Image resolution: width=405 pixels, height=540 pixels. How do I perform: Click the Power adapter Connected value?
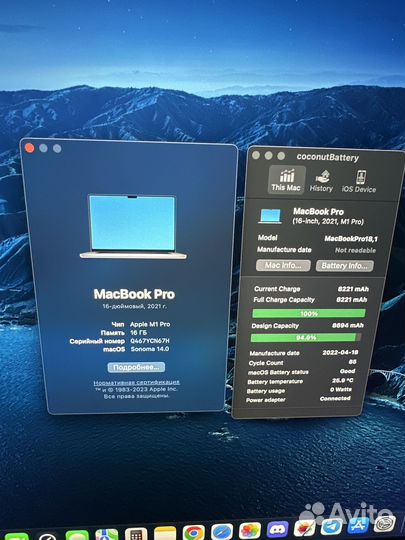pyautogui.click(x=335, y=398)
